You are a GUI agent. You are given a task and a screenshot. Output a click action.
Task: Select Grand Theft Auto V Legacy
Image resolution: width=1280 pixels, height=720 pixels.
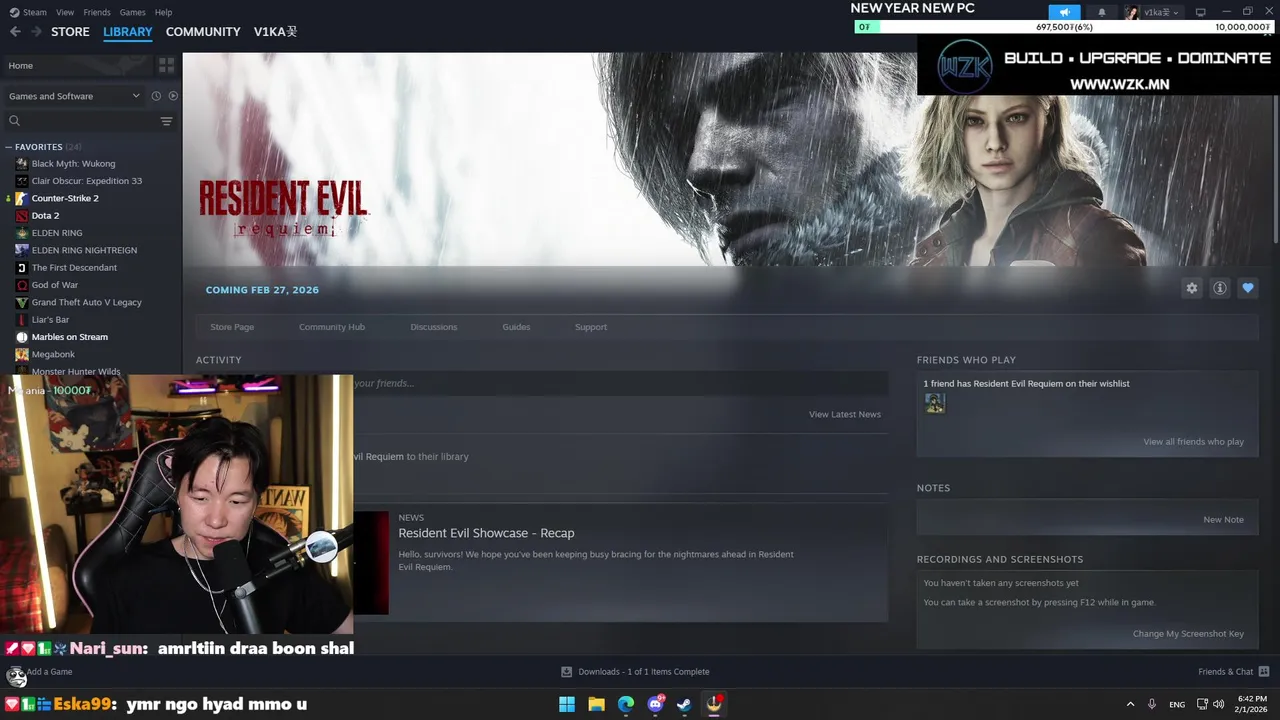click(86, 302)
